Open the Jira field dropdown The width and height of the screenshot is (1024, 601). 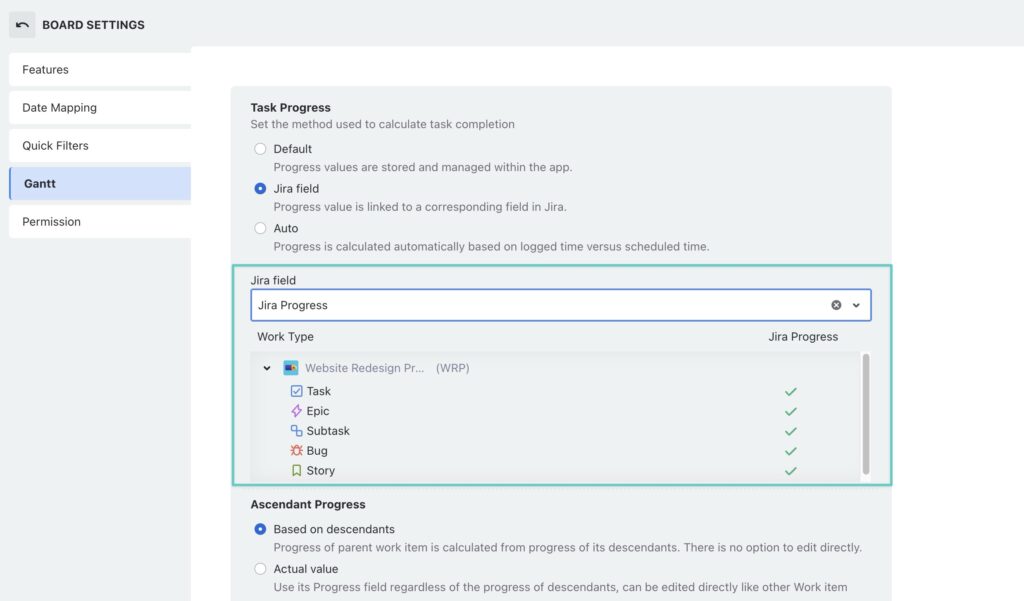pyautogui.click(x=858, y=304)
